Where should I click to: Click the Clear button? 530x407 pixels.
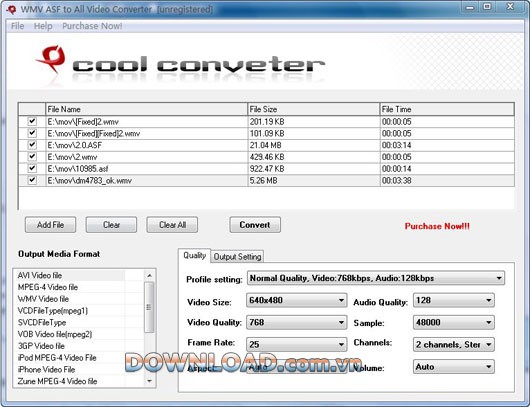point(111,225)
